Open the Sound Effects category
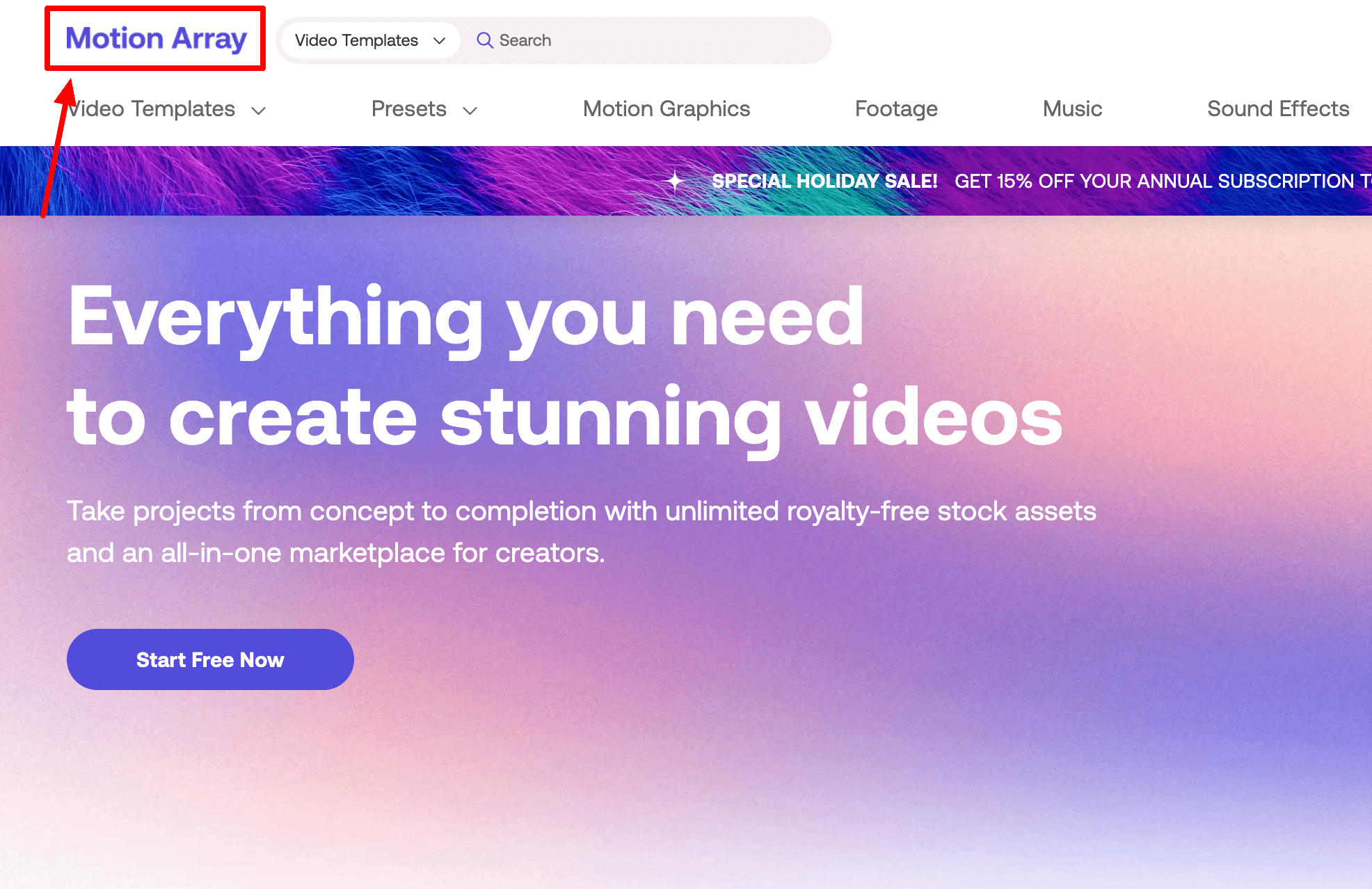Viewport: 1372px width, 889px height. click(1277, 109)
